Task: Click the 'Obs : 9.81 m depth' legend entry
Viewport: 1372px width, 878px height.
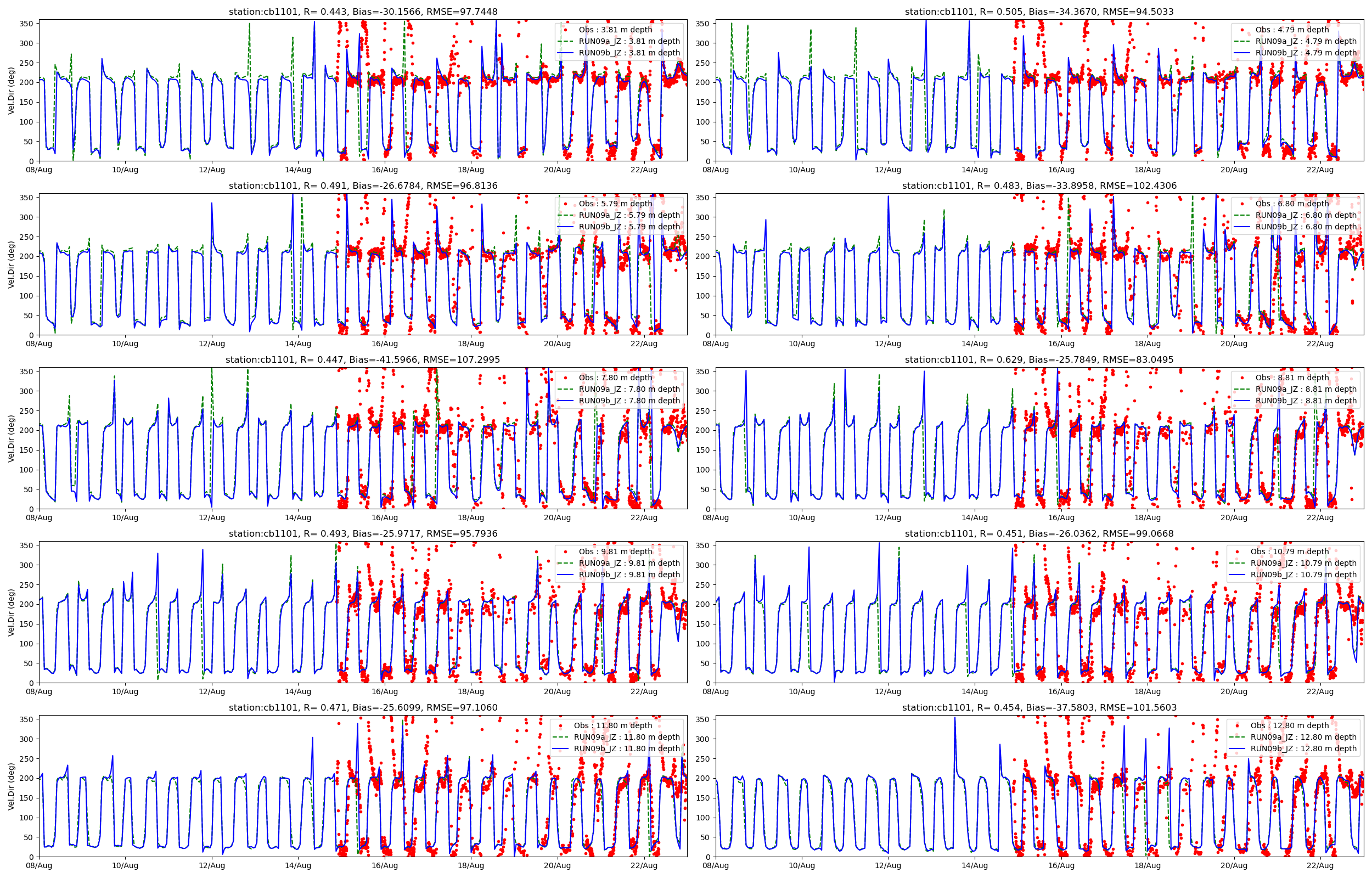Action: (x=615, y=551)
